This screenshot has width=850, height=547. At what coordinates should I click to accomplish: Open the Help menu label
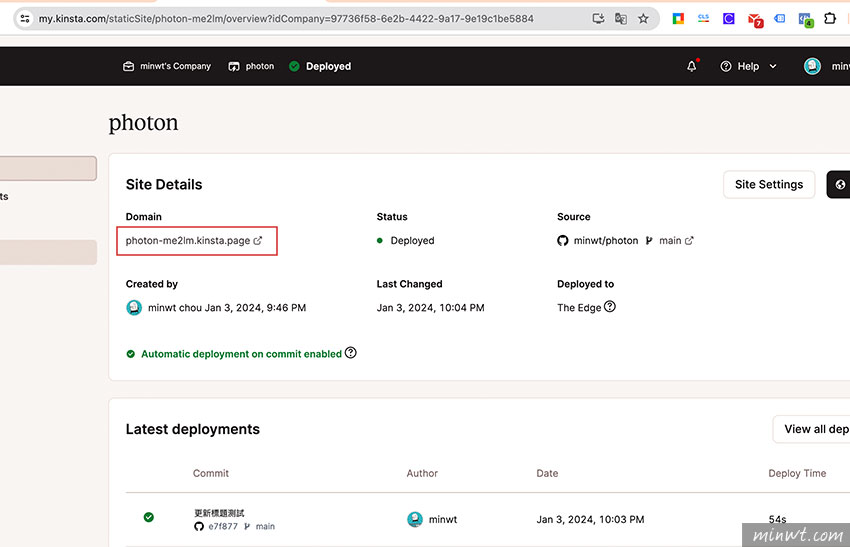pyautogui.click(x=748, y=66)
